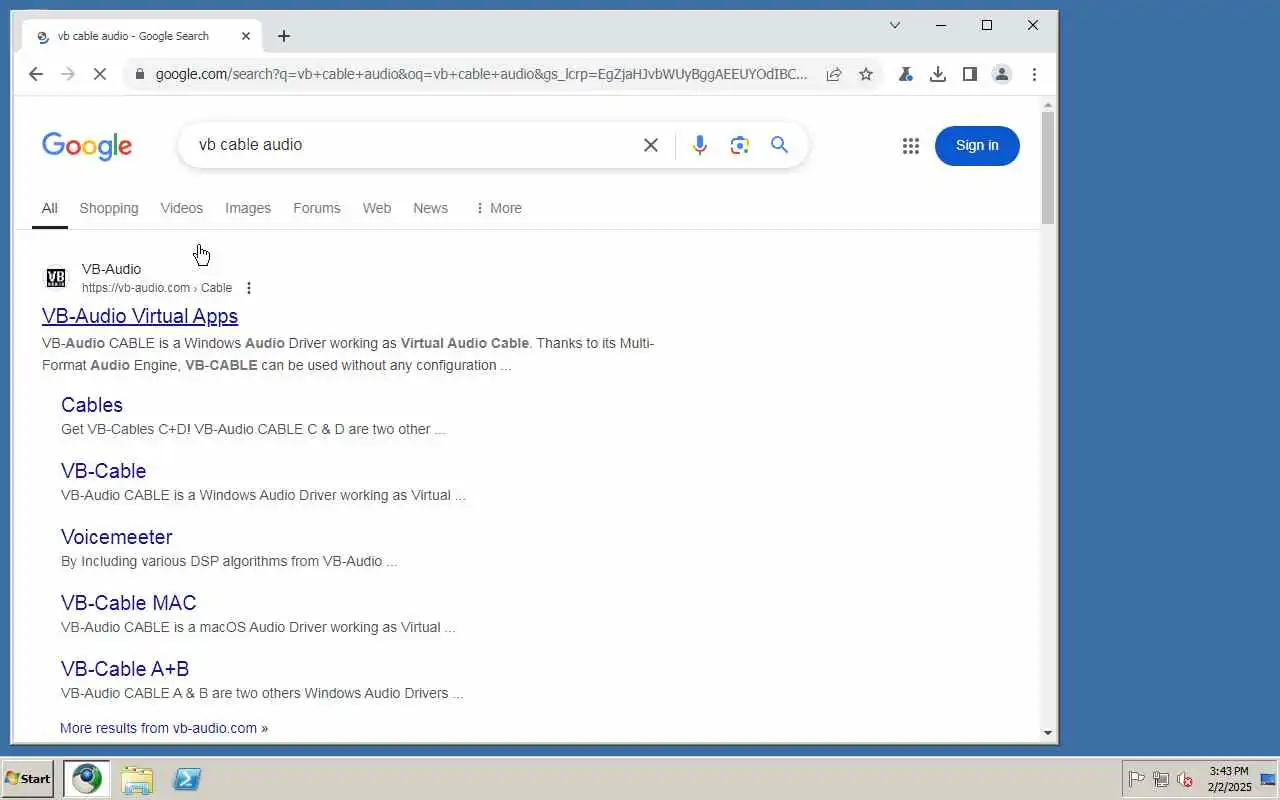This screenshot has width=1280, height=800.
Task: Open the VB-Cable A+B sitelink
Action: click(x=125, y=669)
